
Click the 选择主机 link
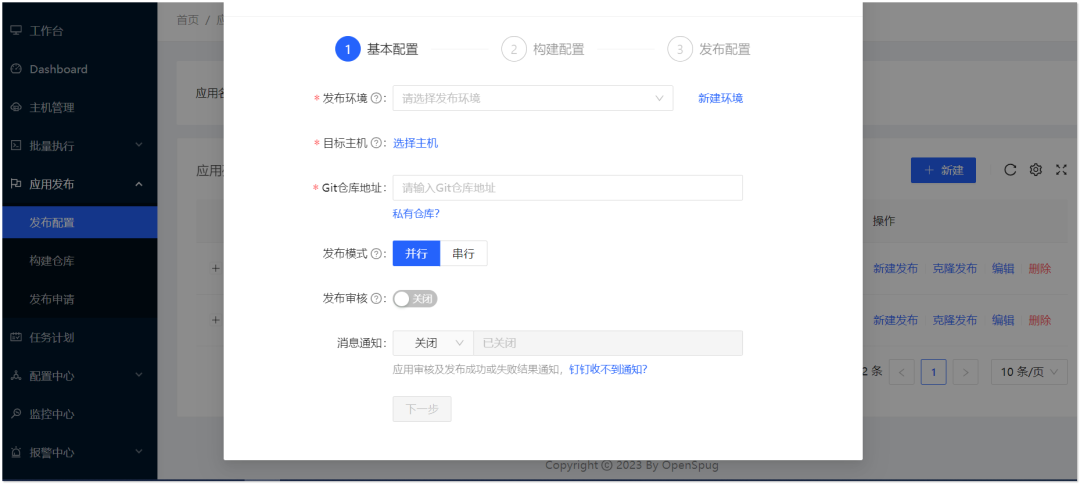415,143
